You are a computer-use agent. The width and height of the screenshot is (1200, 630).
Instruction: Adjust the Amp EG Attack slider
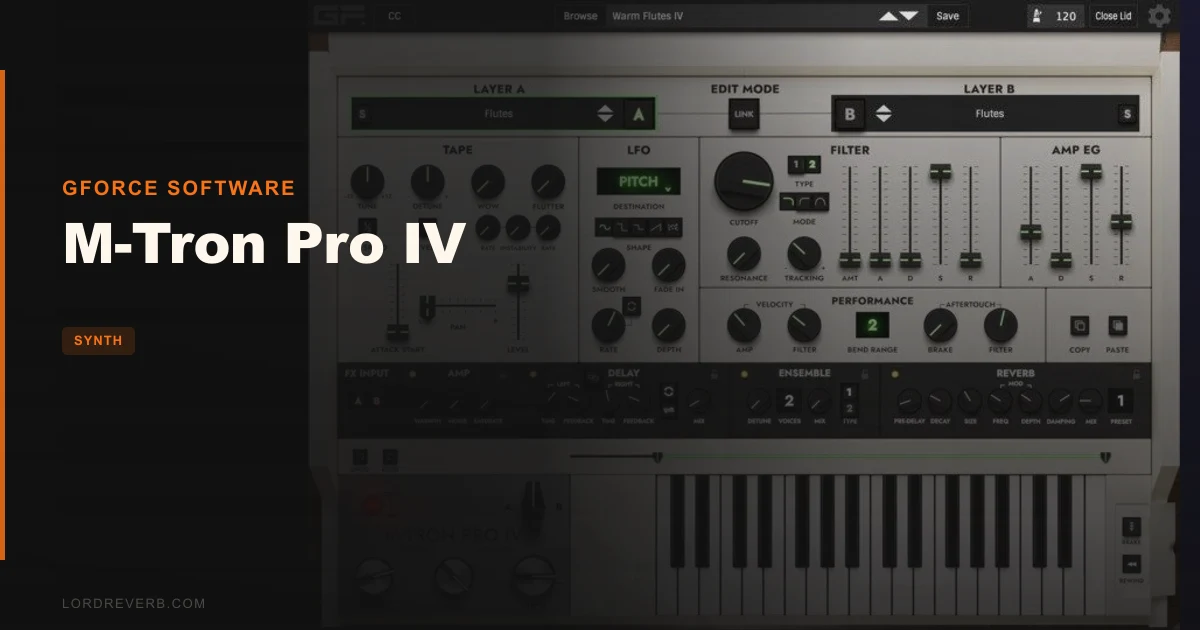point(1030,232)
